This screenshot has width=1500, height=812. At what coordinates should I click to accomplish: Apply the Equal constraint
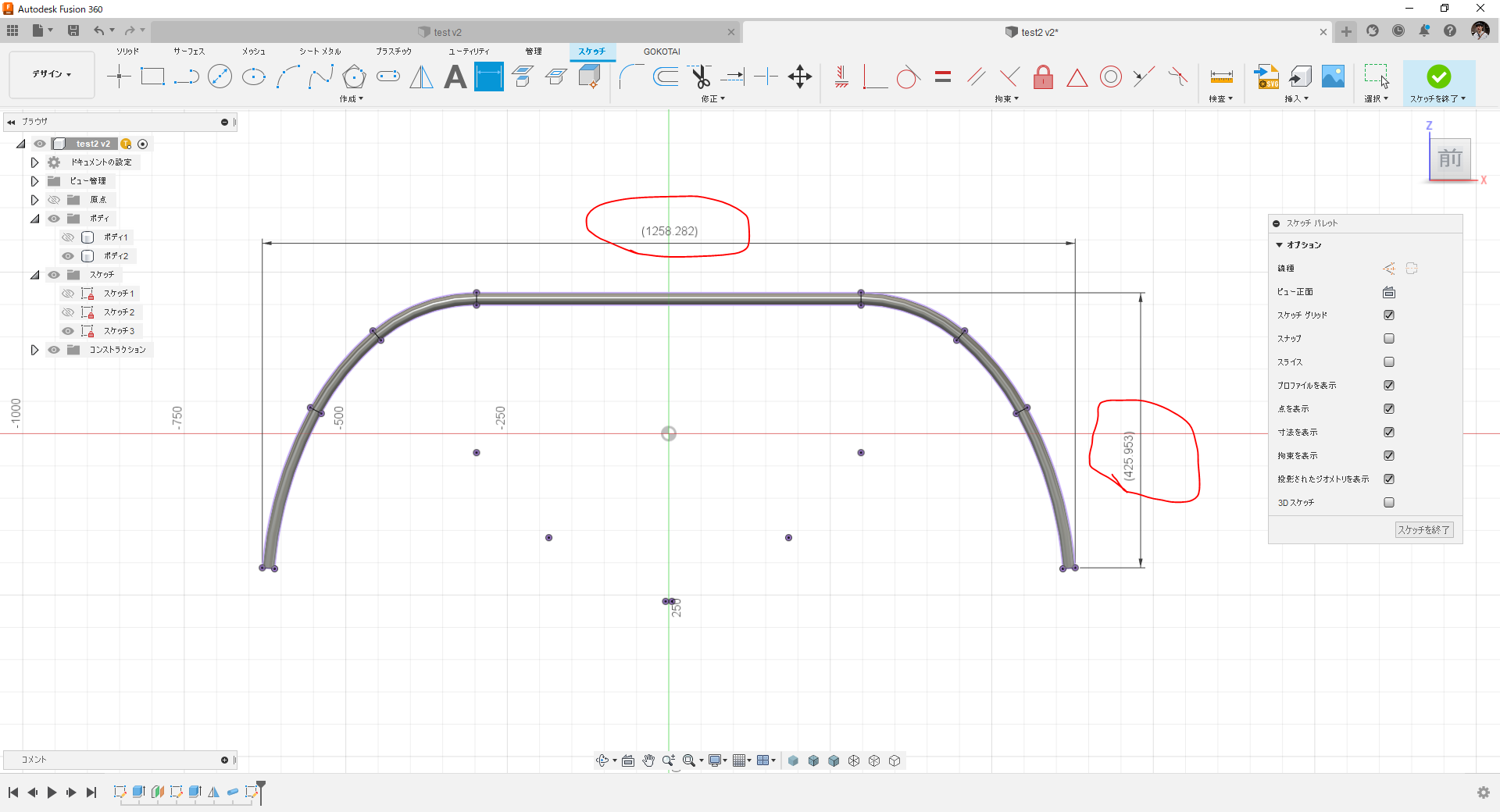943,77
